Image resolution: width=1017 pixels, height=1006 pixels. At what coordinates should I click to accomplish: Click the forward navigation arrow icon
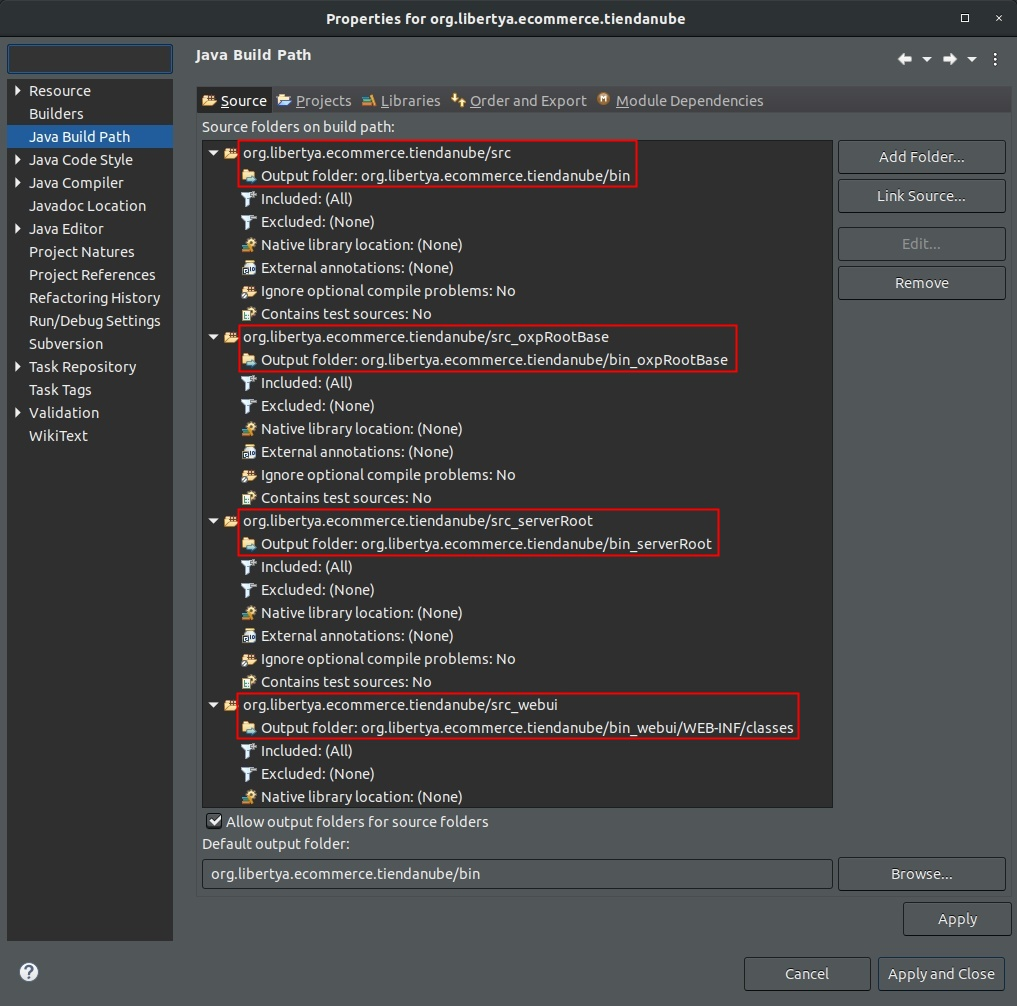click(950, 59)
